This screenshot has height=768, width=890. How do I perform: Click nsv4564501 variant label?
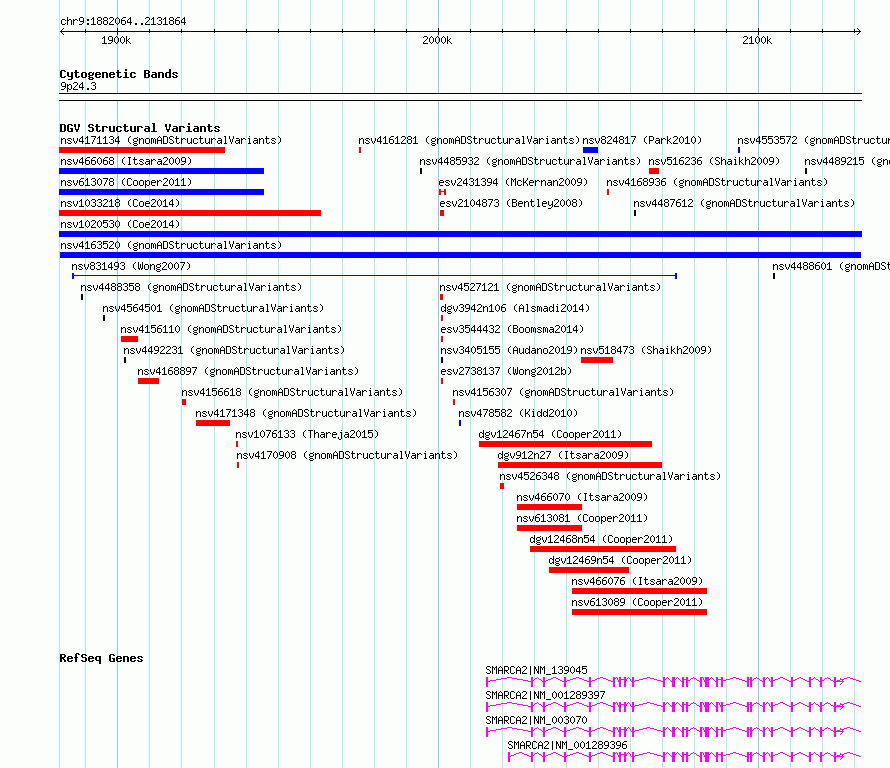(x=213, y=308)
